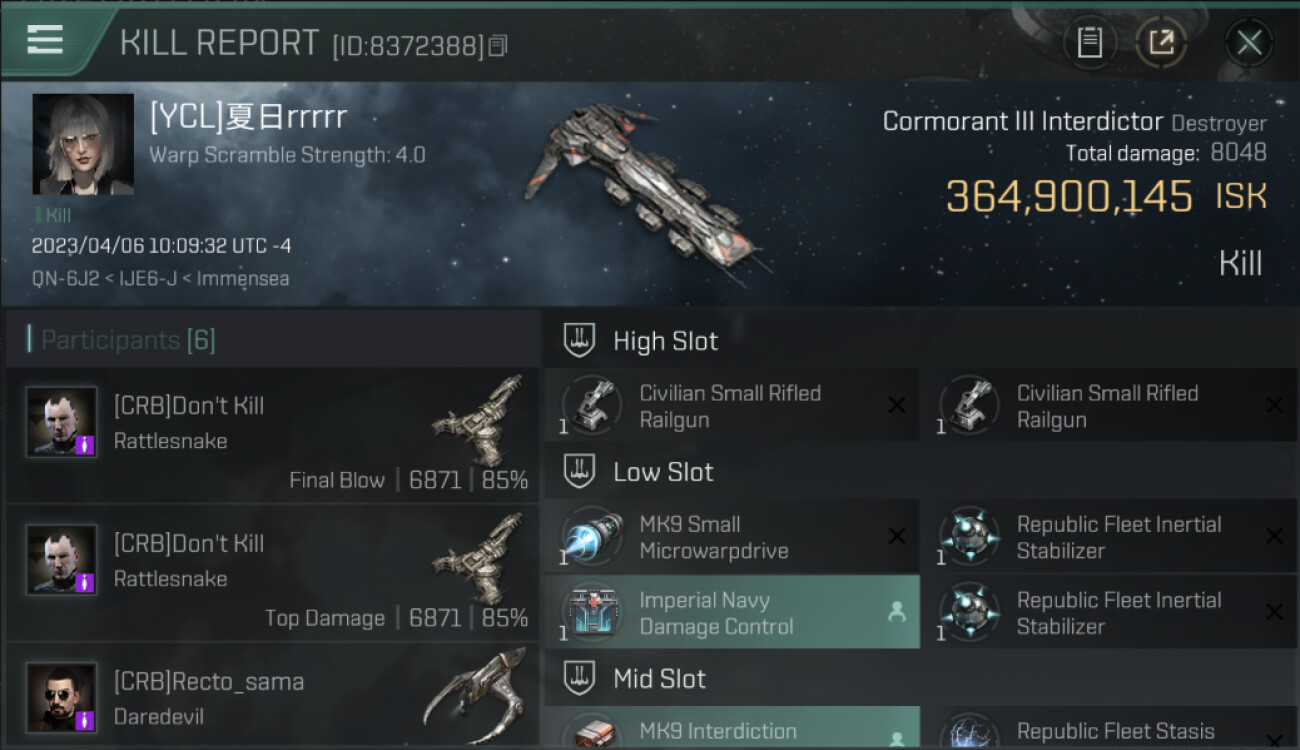The height and width of the screenshot is (750, 1300).
Task: Click the Low Slot shield icon
Action: pyautogui.click(x=579, y=471)
